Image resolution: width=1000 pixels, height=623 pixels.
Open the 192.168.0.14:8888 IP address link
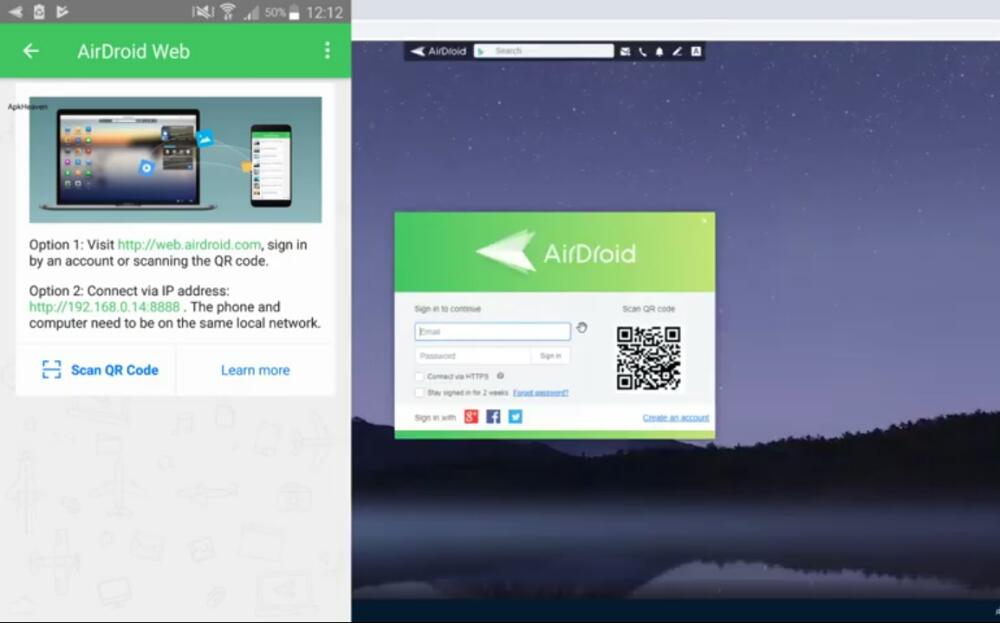point(105,307)
